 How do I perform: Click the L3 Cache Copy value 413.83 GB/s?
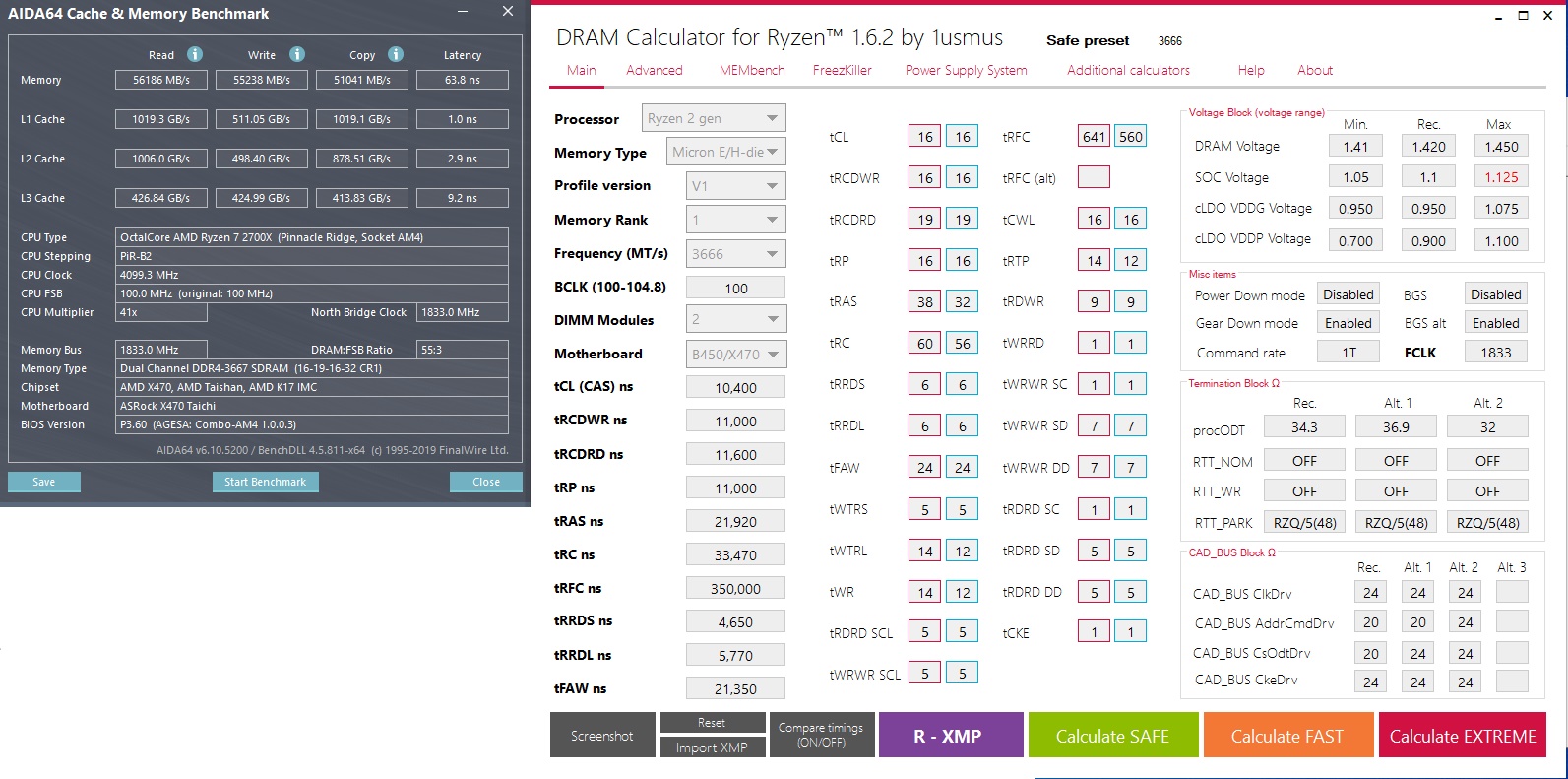point(361,198)
